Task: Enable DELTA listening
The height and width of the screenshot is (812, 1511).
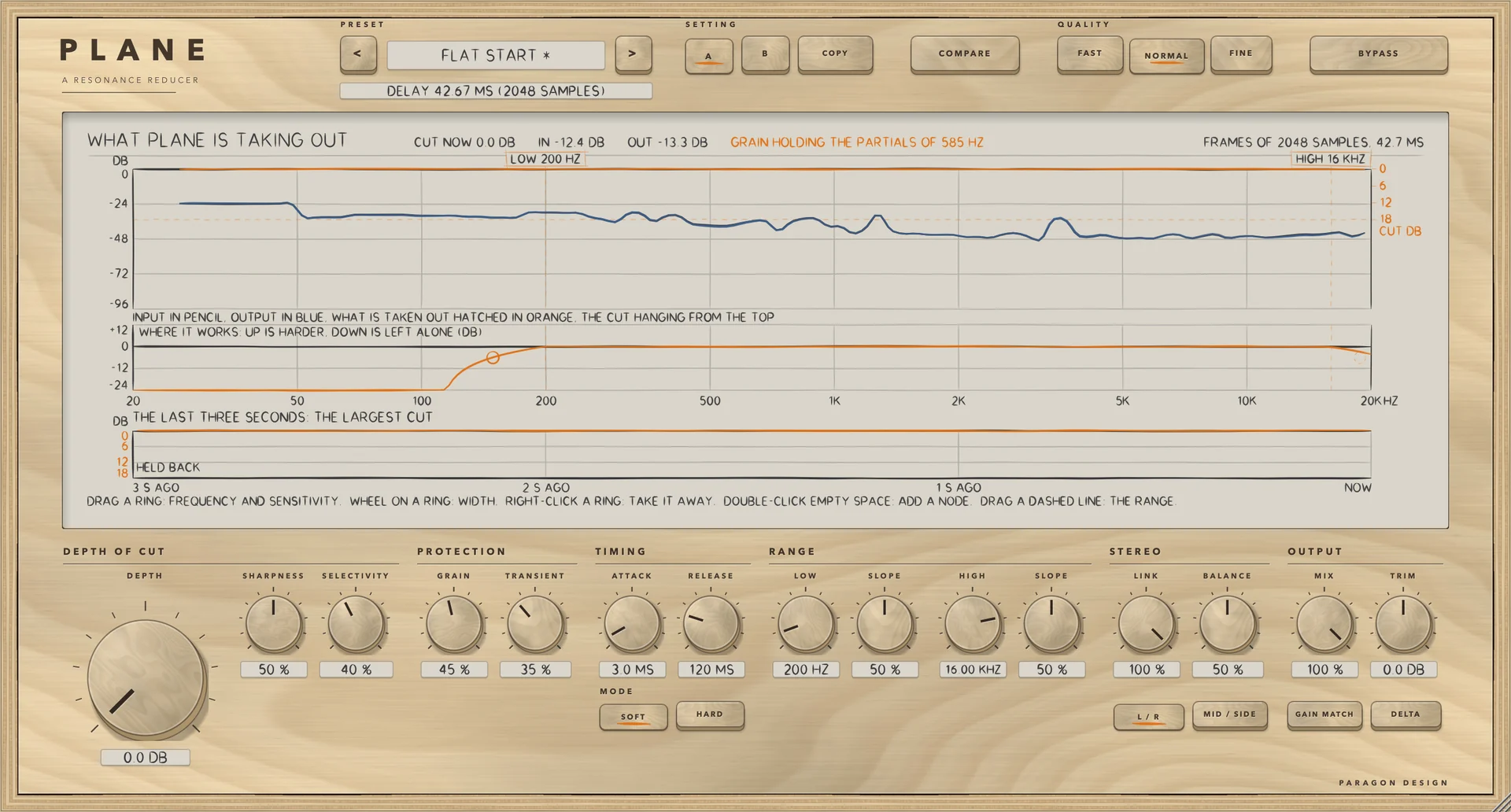Action: 1406,715
